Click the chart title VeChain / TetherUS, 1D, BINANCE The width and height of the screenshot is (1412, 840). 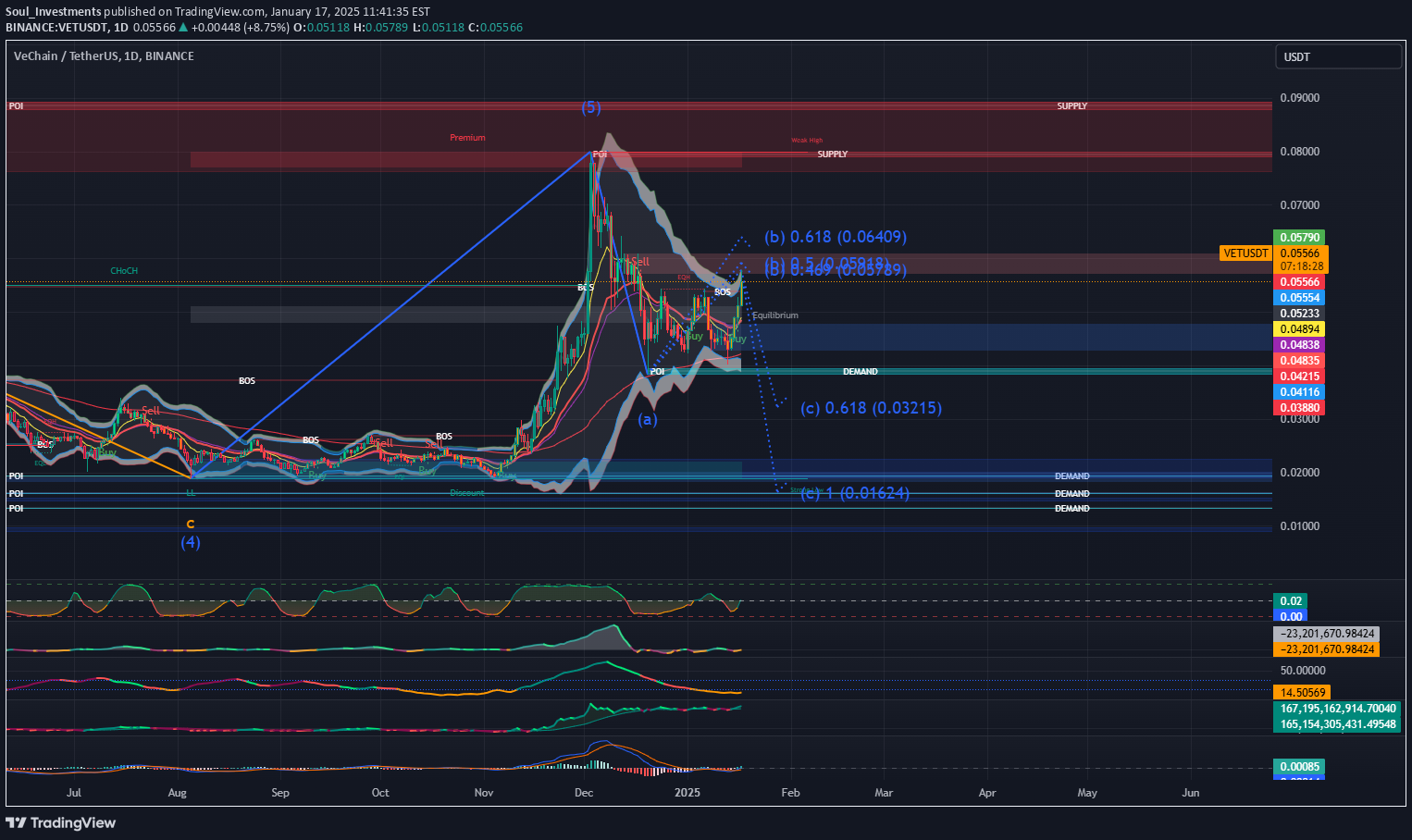[x=104, y=56]
